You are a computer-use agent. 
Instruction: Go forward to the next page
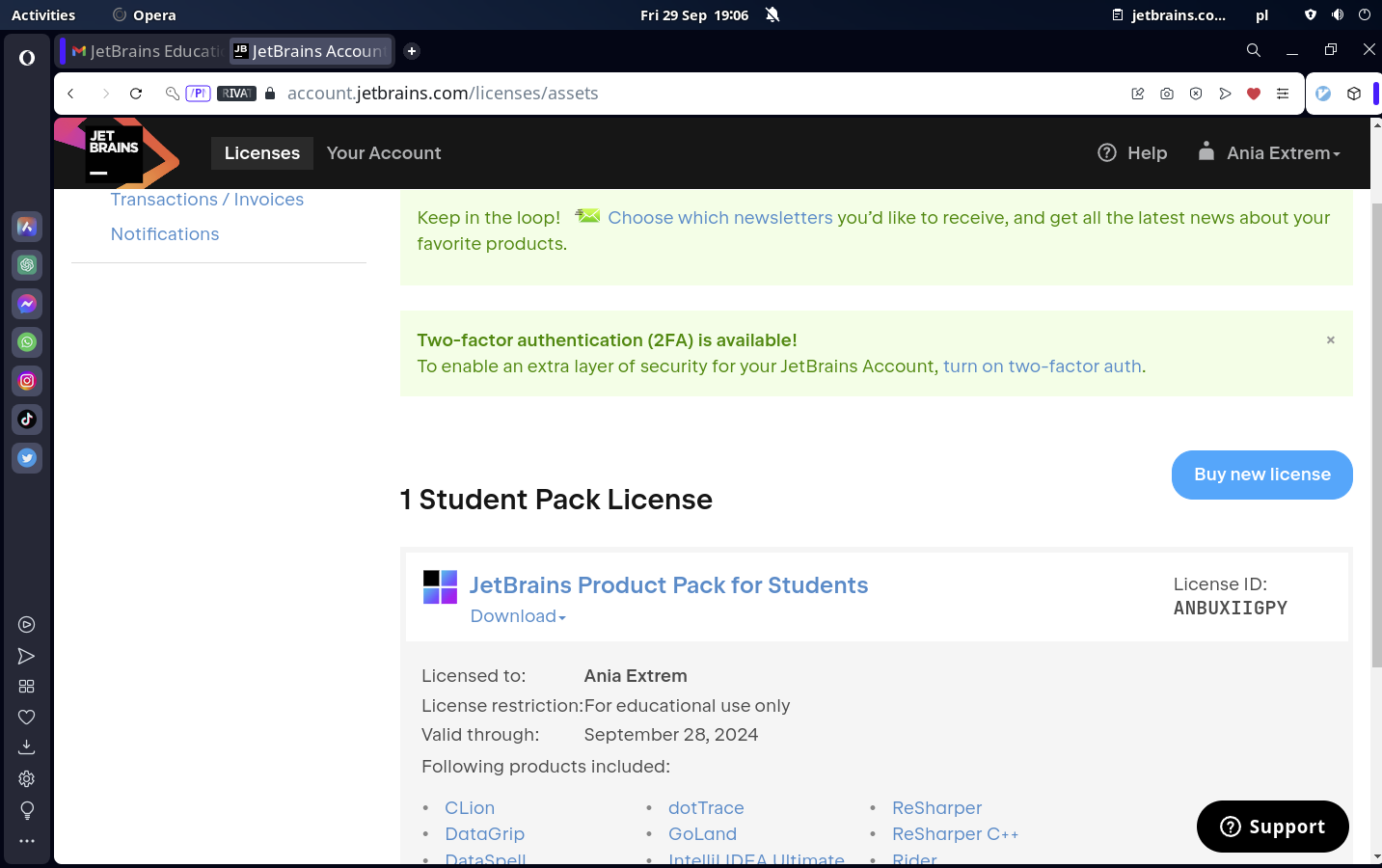105,94
